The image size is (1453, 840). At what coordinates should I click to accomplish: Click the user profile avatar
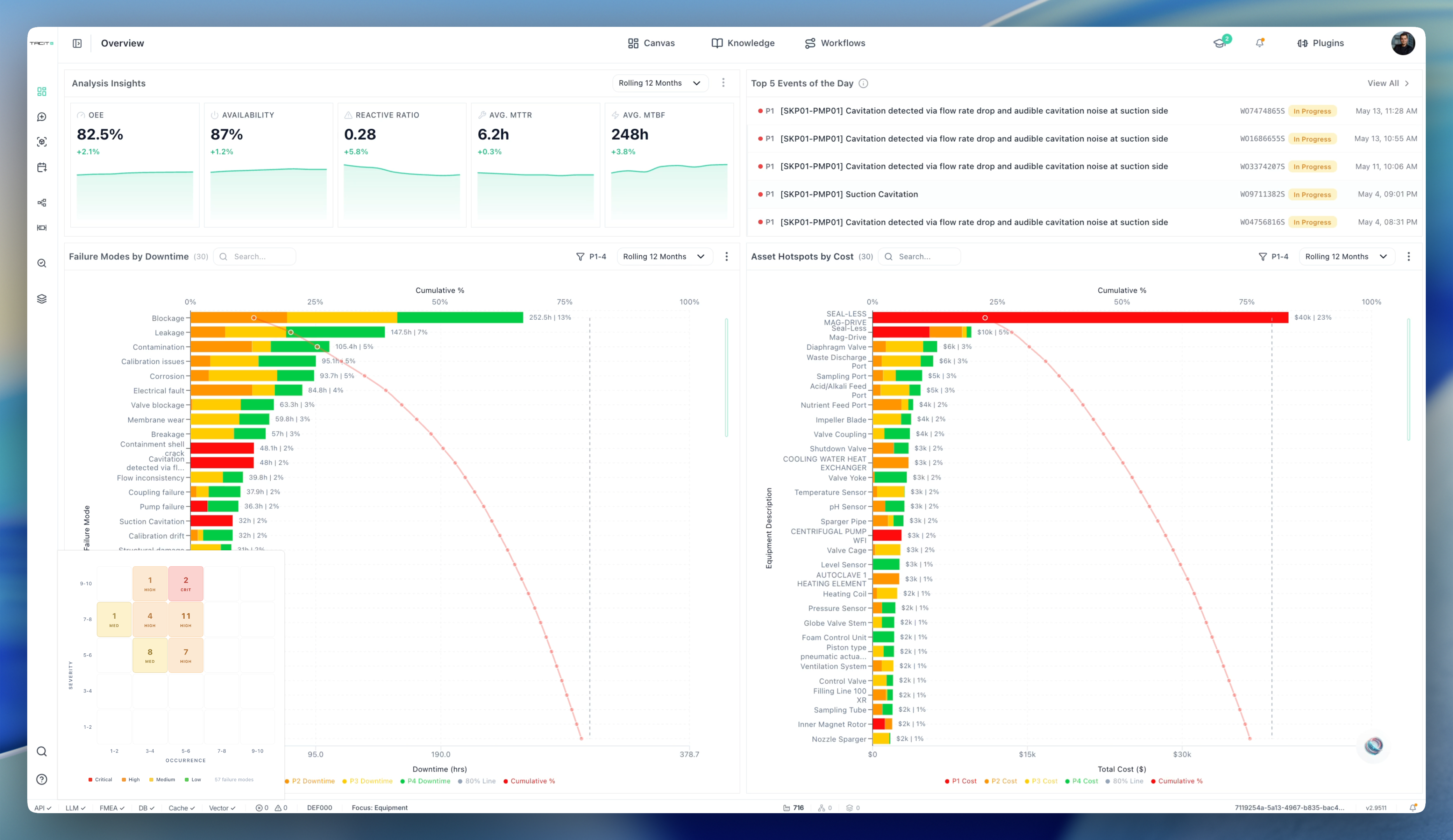pos(1403,43)
